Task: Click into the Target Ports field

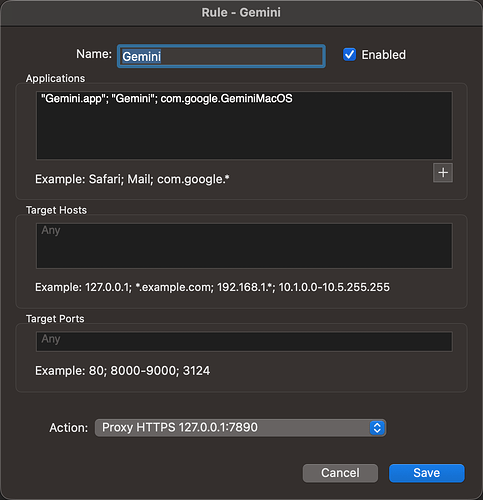Action: (244, 341)
